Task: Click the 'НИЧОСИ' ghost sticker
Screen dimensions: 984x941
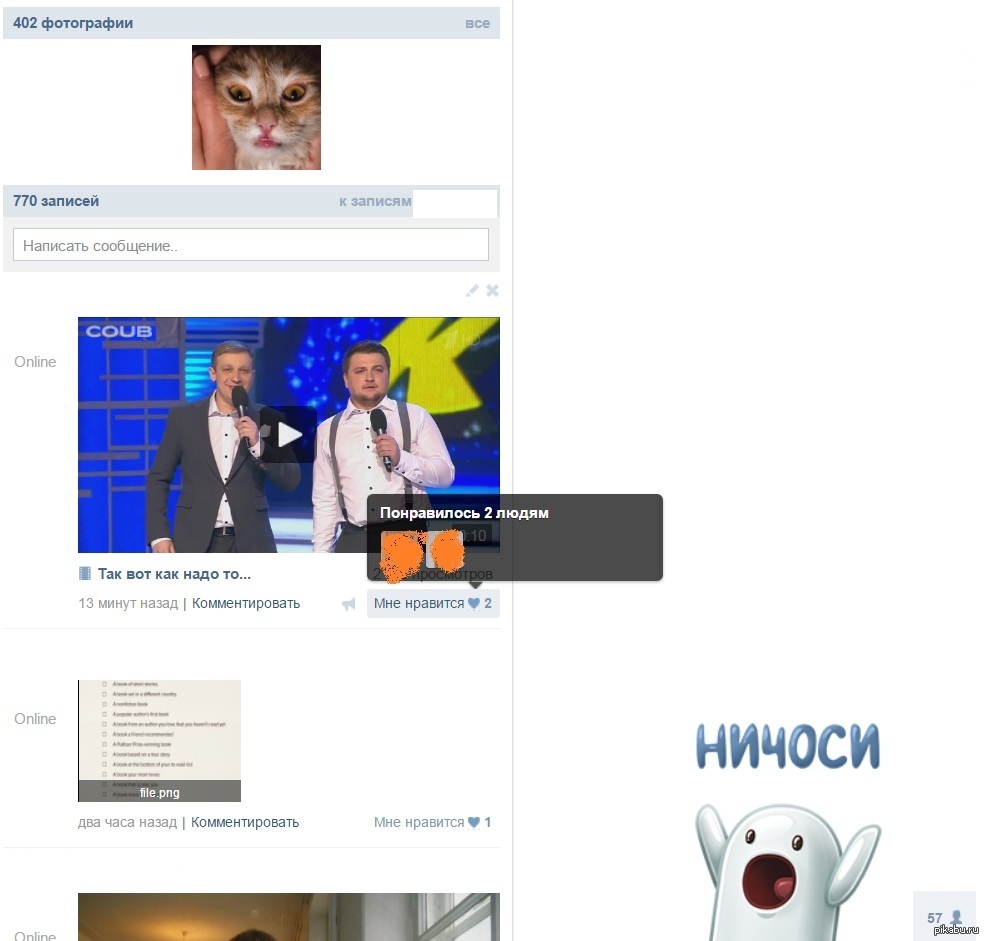Action: (788, 830)
